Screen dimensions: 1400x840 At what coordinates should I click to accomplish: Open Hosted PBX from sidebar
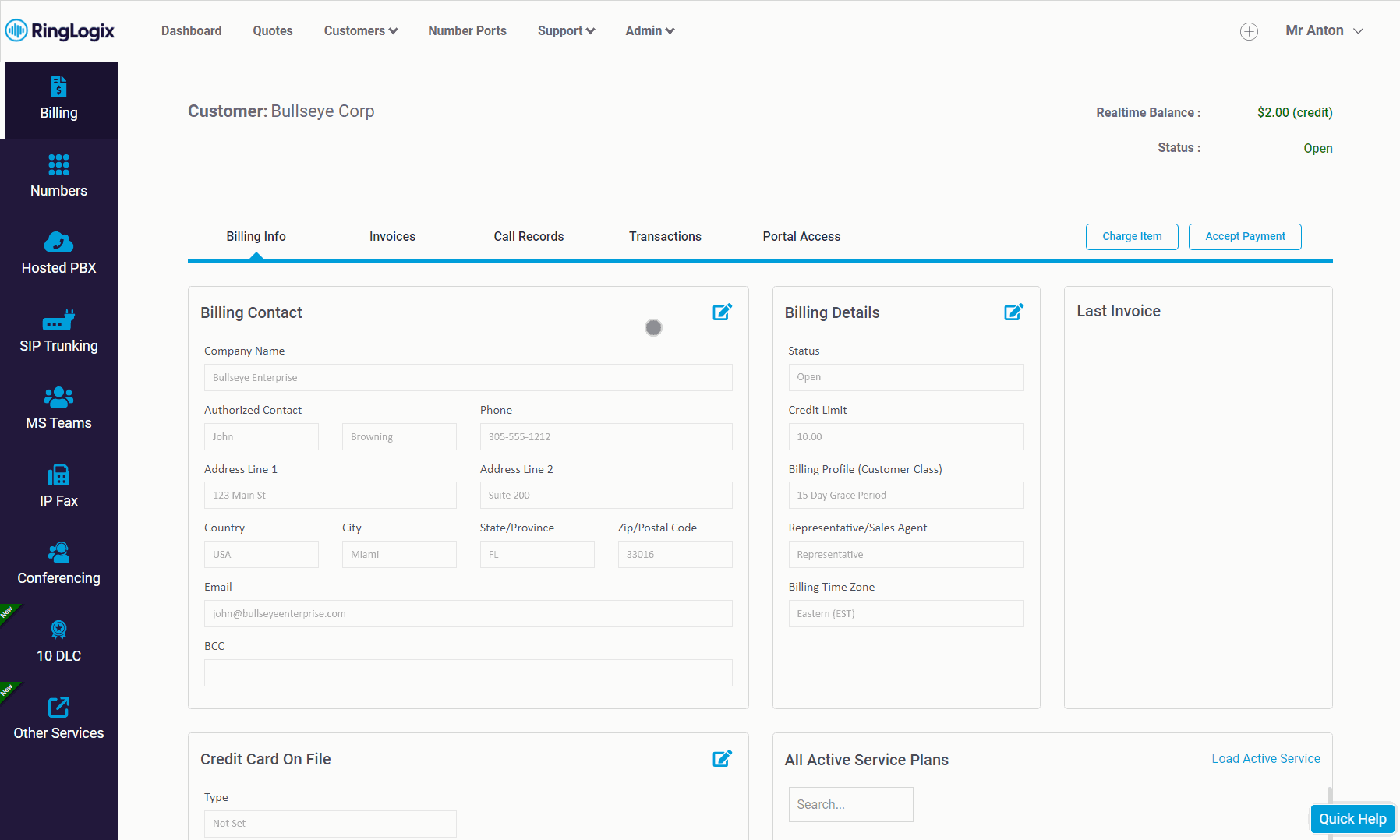coord(59,254)
